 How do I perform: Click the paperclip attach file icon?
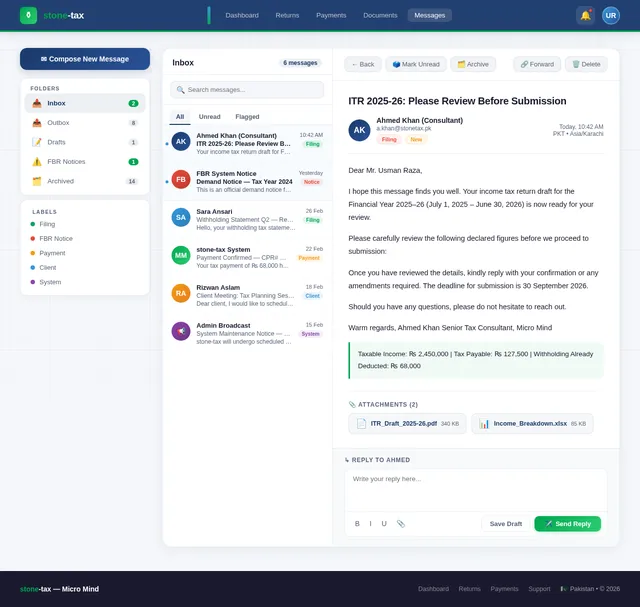point(400,523)
